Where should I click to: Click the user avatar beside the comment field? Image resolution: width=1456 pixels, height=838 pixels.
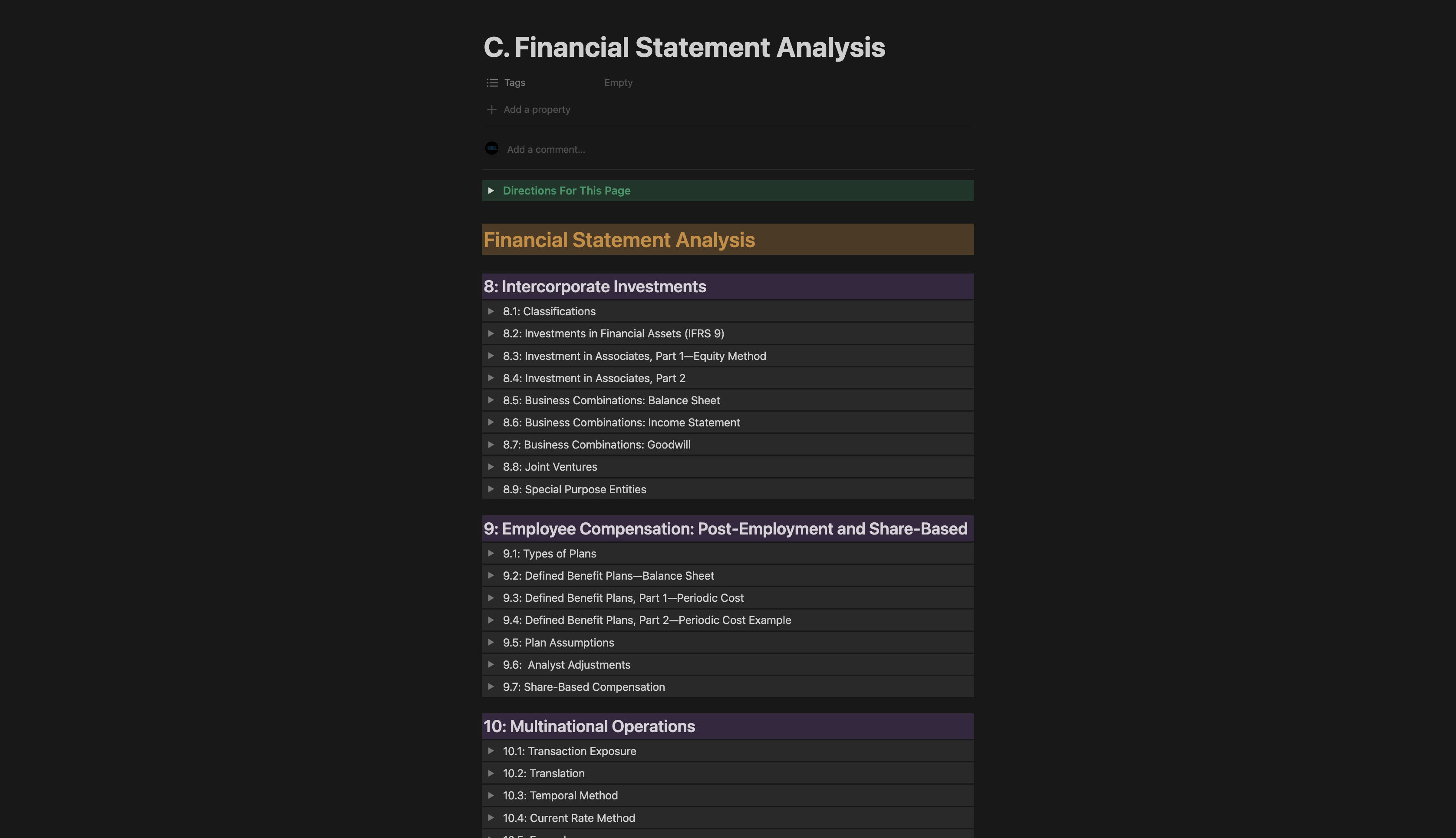point(492,148)
